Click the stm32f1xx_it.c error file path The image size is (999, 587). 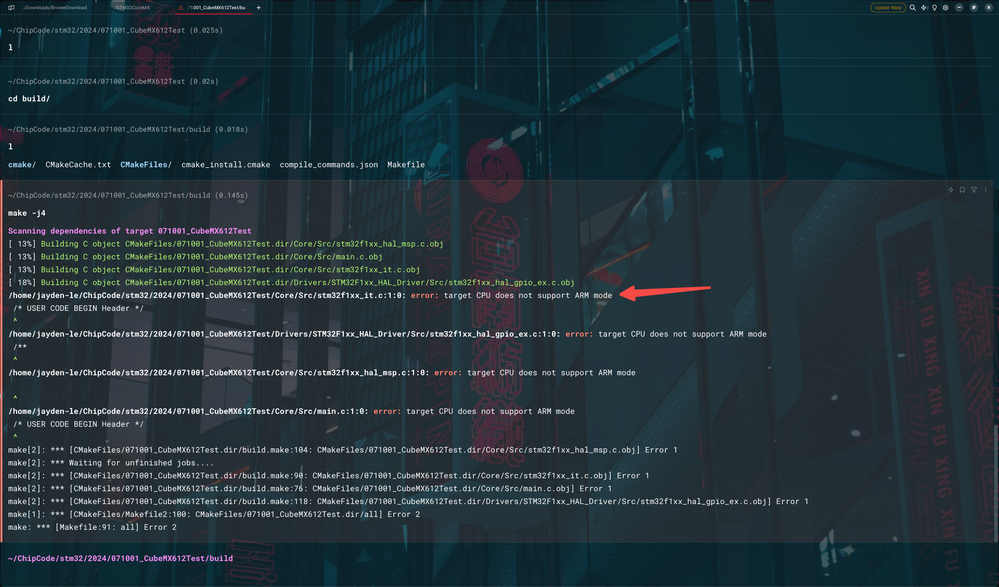pos(206,295)
